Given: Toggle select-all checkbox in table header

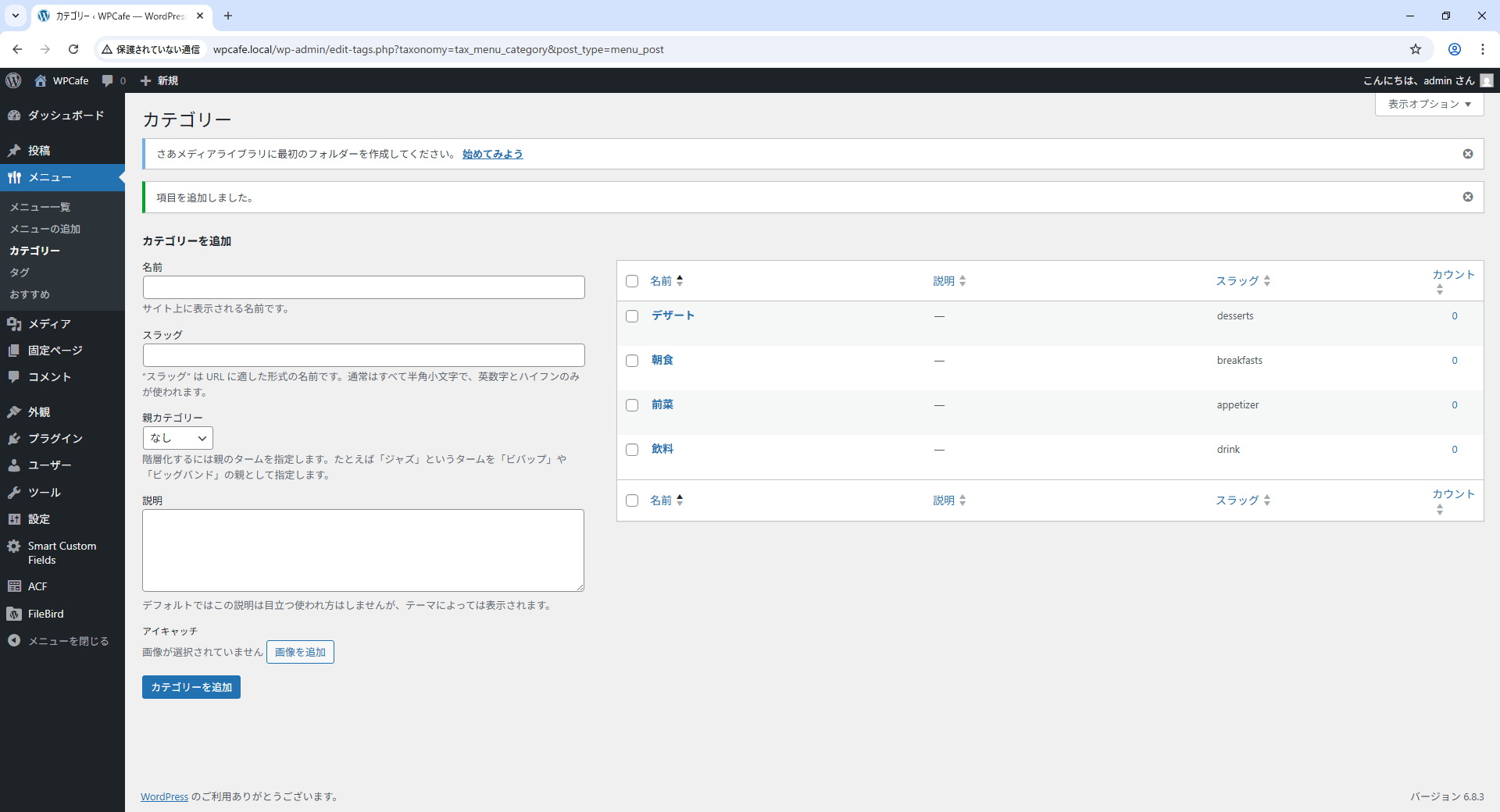Looking at the screenshot, I should (x=632, y=281).
